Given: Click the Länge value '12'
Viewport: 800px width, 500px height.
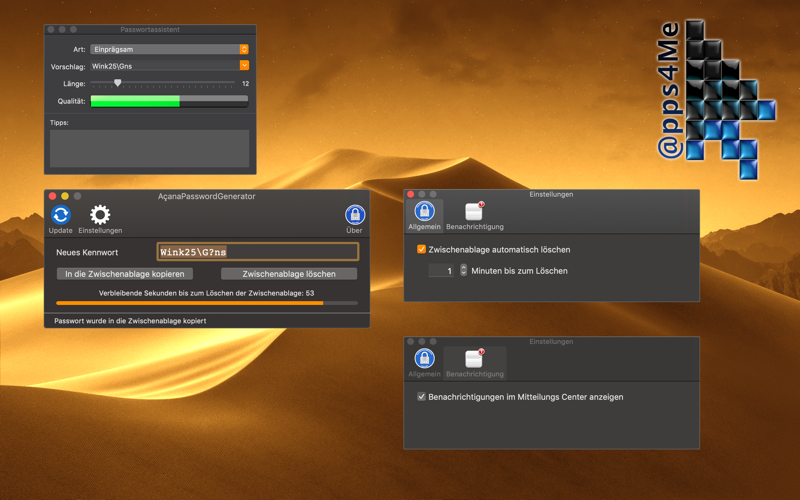Looking at the screenshot, I should pos(245,83).
